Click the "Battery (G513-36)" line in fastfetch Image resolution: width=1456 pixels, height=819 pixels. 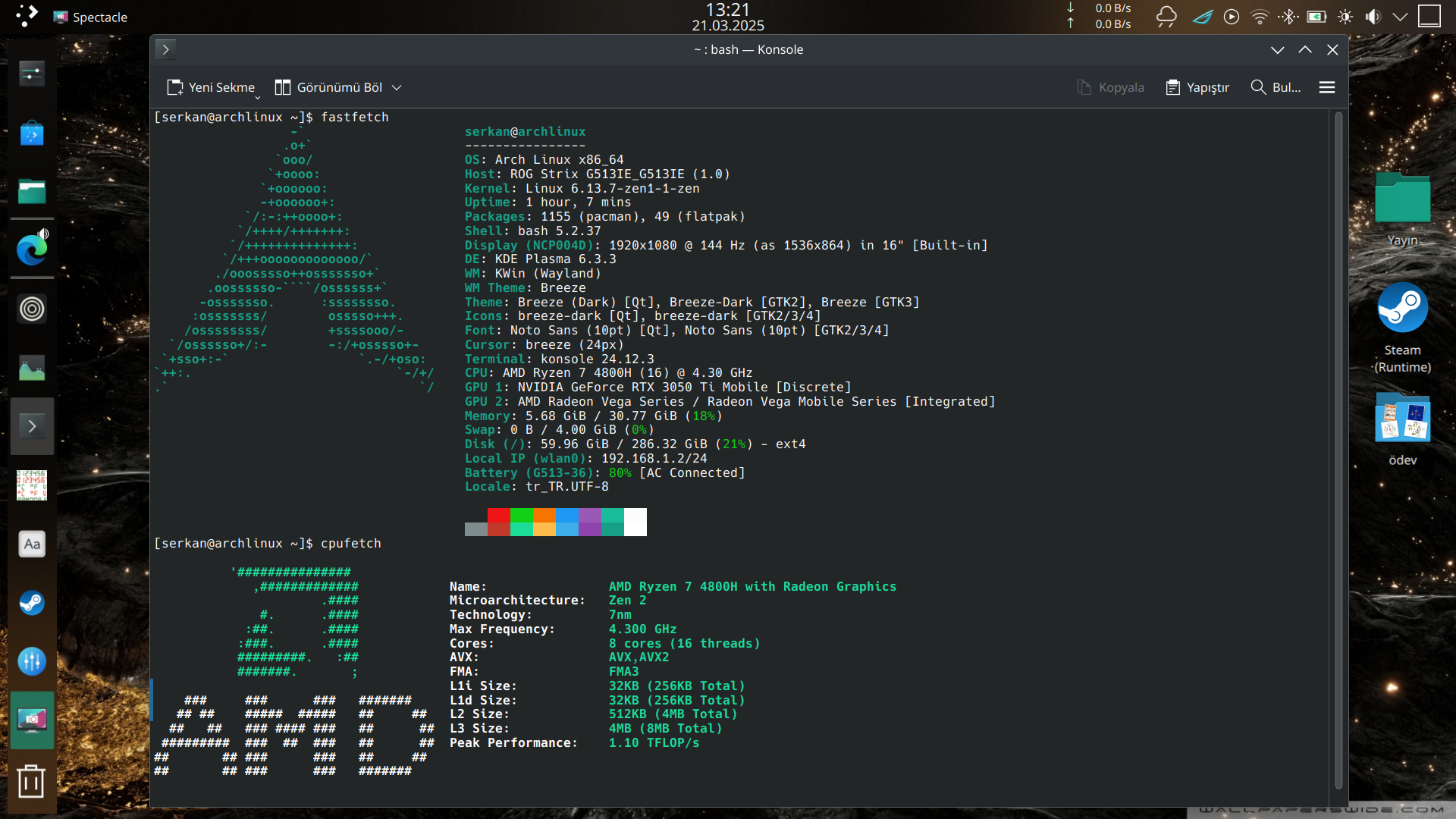[605, 473]
